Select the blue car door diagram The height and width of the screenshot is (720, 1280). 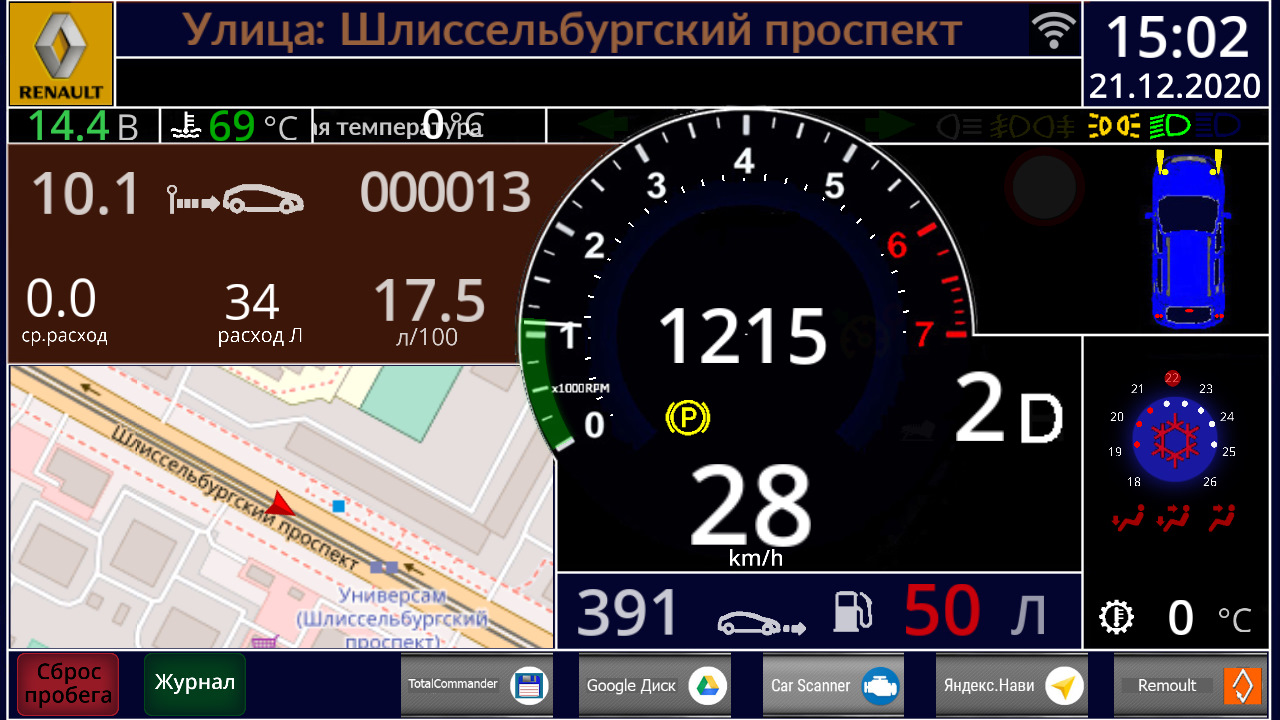point(1188,238)
